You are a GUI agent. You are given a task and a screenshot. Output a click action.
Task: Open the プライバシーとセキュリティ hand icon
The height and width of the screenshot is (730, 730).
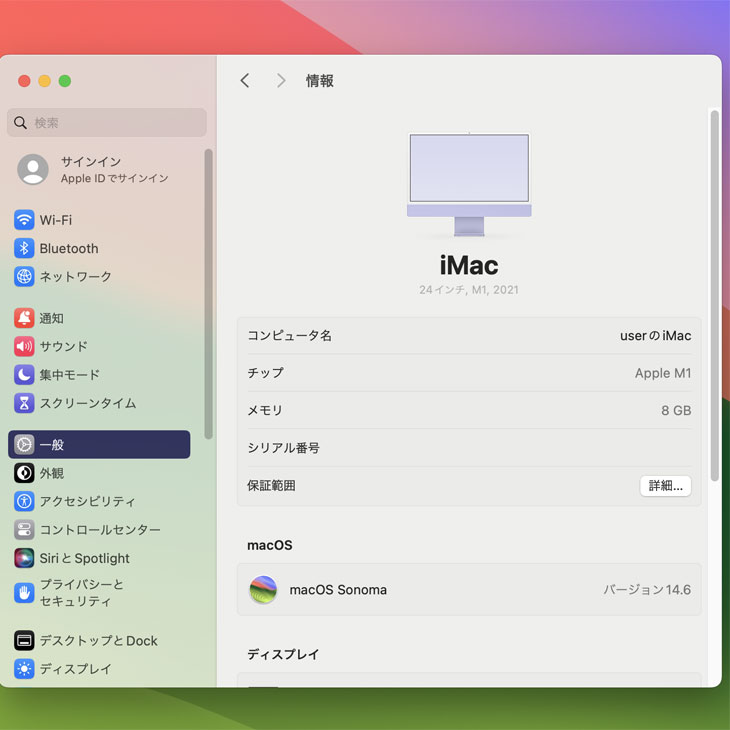tap(24, 593)
